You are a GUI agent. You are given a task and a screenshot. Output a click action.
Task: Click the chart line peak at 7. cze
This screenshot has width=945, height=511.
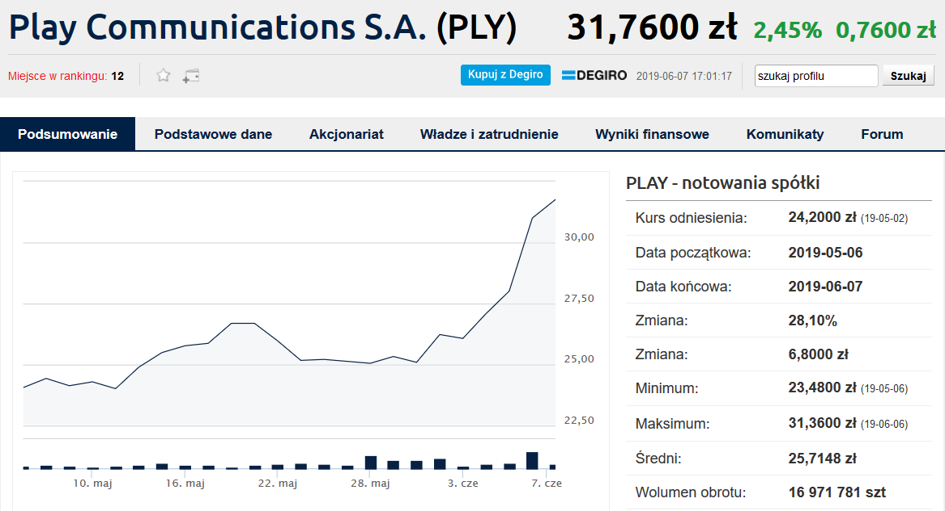(x=554, y=200)
